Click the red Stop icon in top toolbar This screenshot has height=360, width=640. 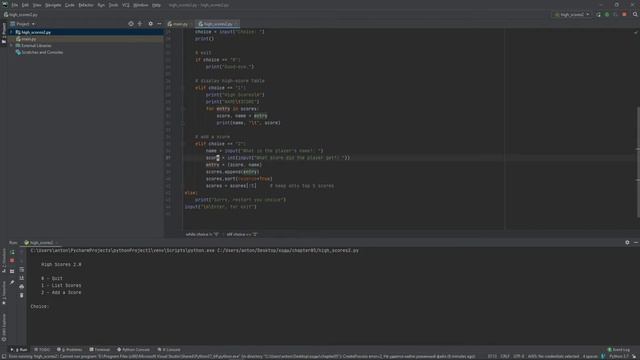[x=624, y=15]
